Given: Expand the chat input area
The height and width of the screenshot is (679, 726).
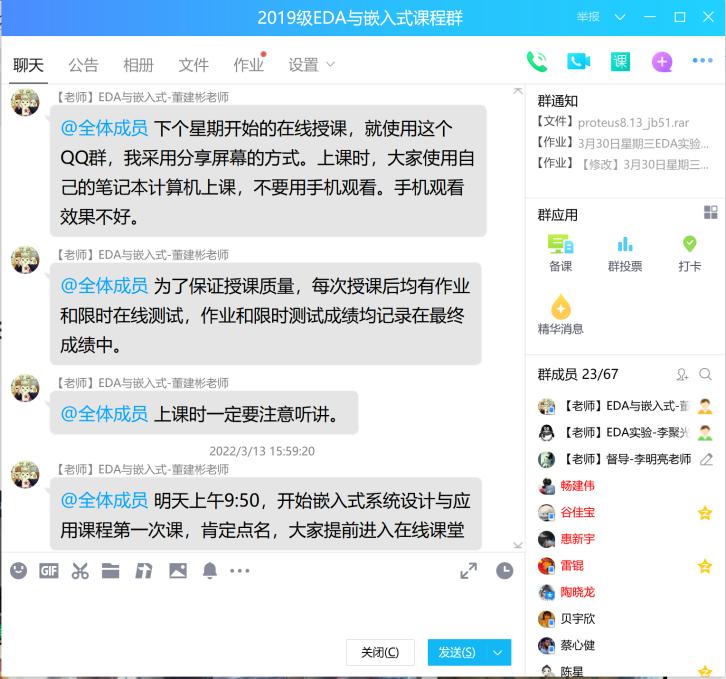Looking at the screenshot, I should [468, 571].
